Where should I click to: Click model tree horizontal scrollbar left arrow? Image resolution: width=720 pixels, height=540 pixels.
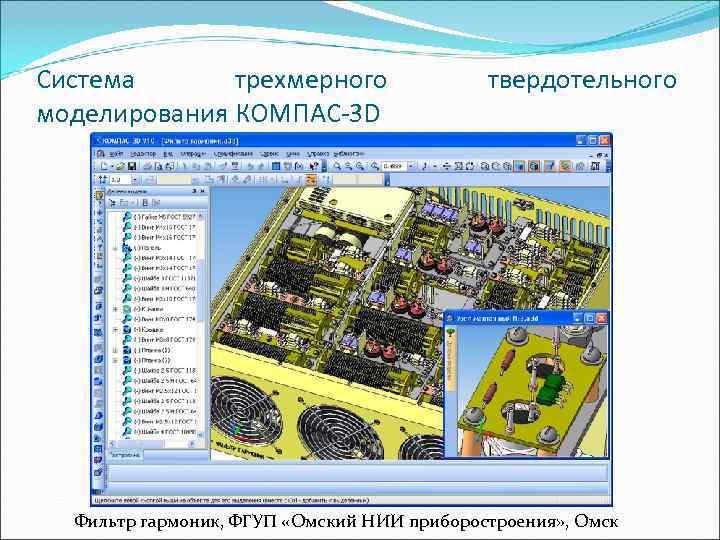click(x=112, y=444)
